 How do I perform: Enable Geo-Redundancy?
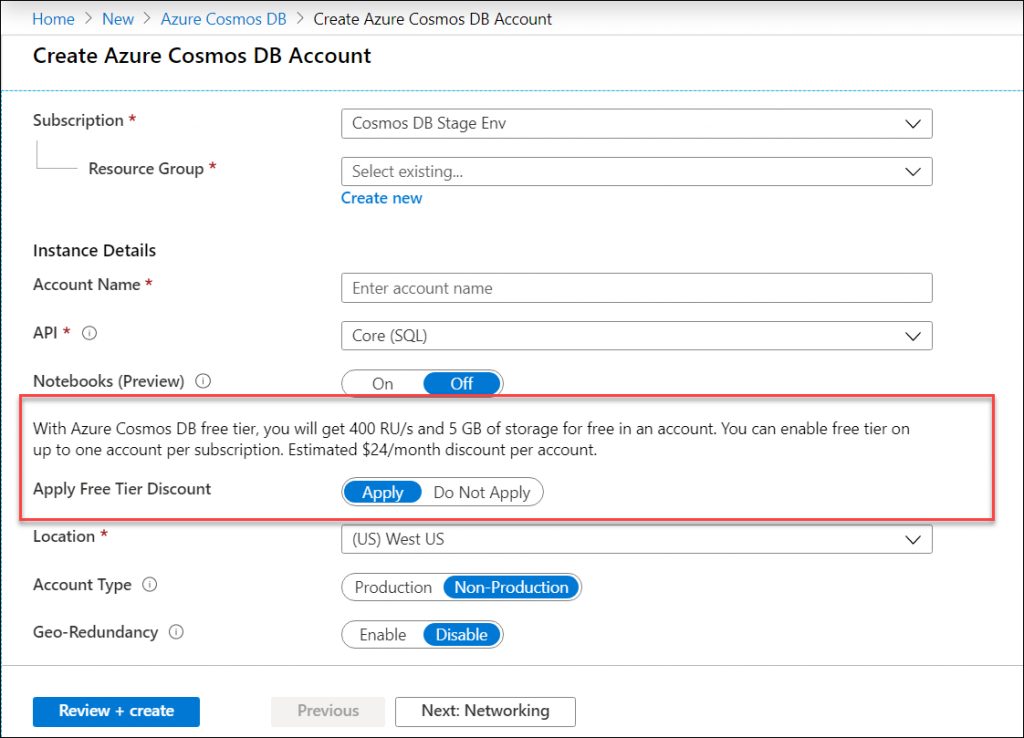381,634
